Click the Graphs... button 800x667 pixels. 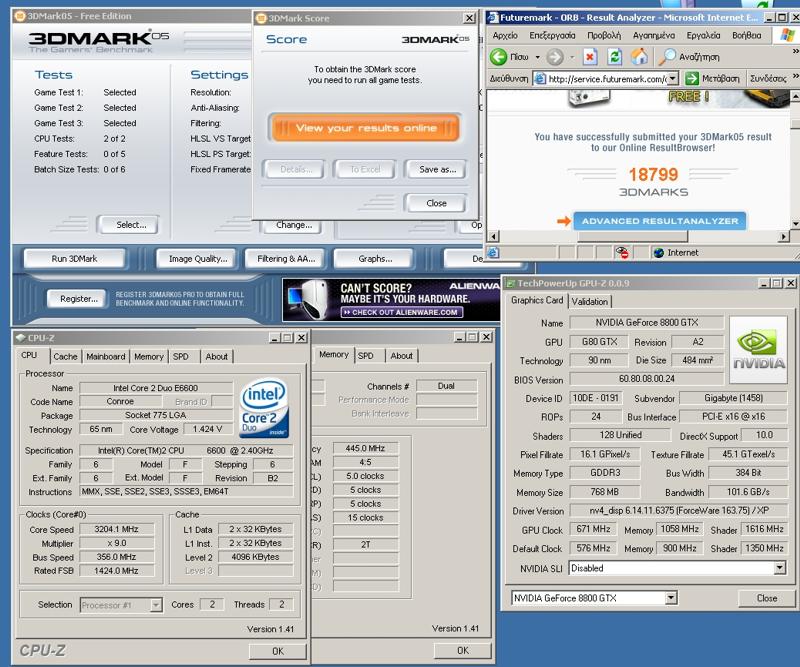[x=375, y=259]
